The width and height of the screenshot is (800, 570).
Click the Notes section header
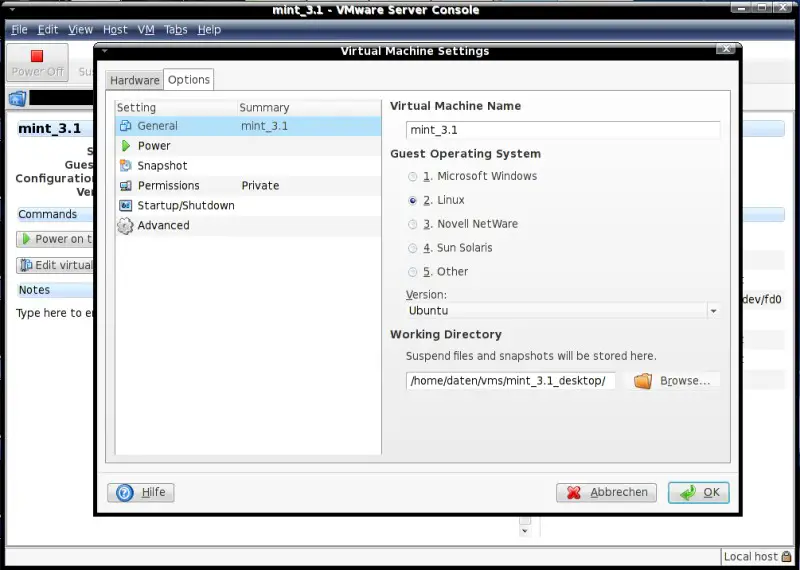55,290
